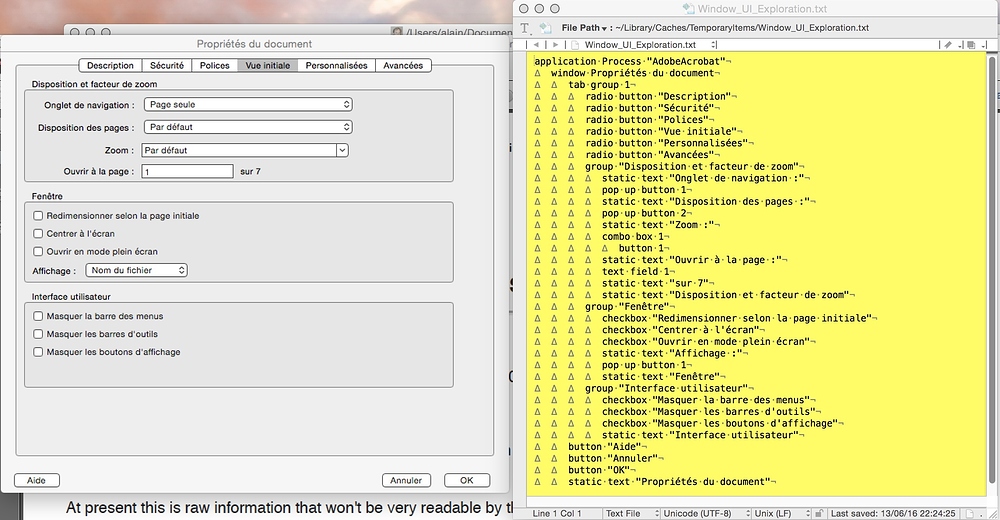Click the text editor vertical scrollbar

(x=992, y=271)
